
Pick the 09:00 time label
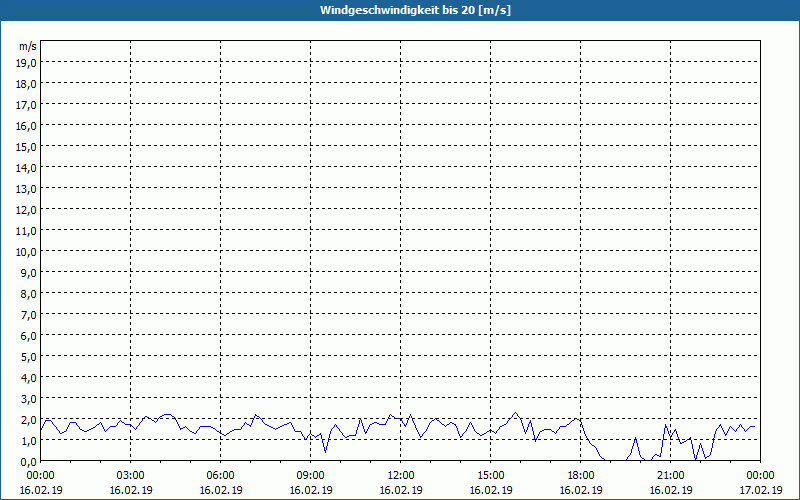click(x=311, y=476)
